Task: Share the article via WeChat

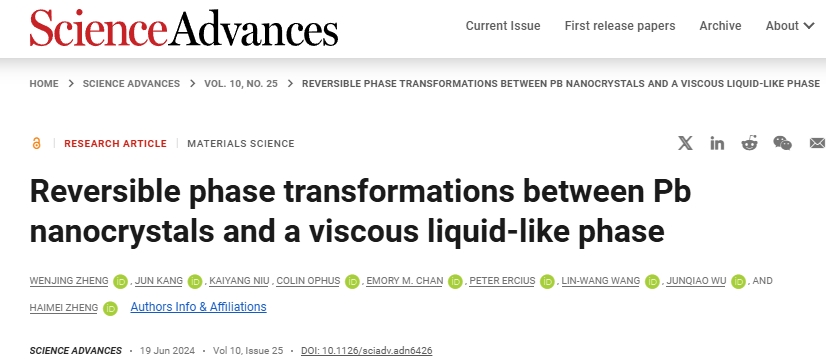Action: 782,143
